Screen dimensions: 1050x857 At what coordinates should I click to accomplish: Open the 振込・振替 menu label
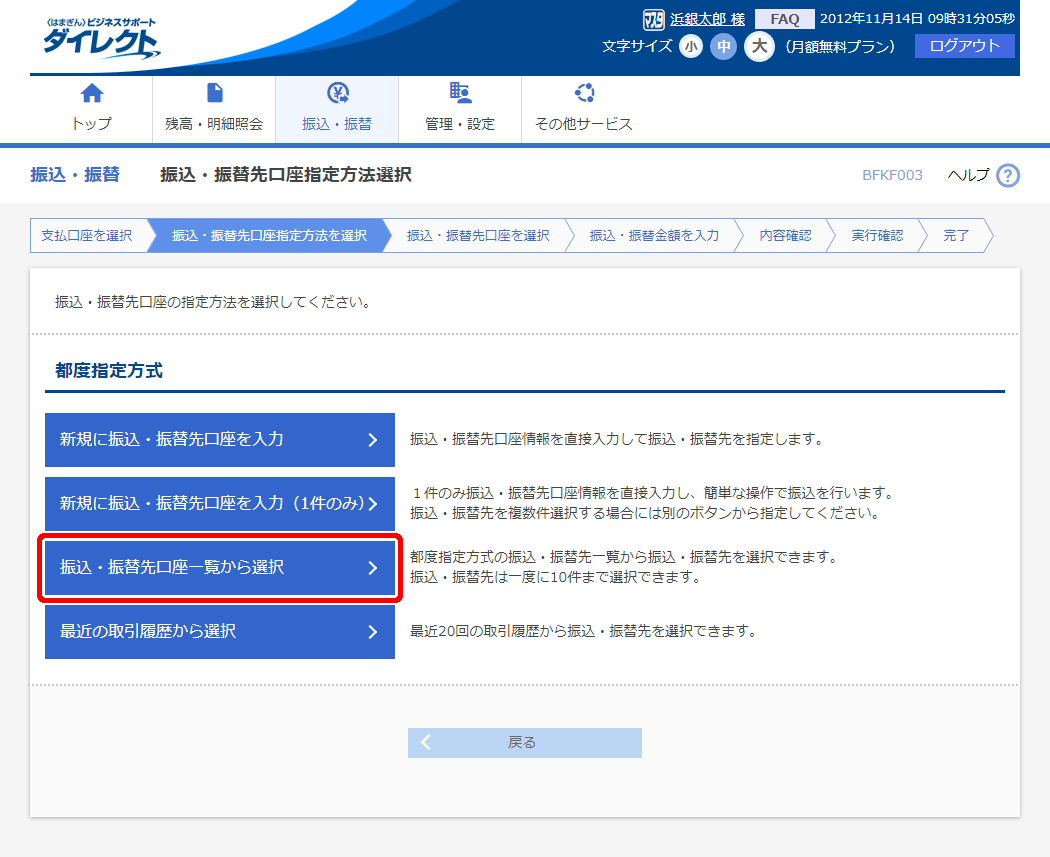337,124
